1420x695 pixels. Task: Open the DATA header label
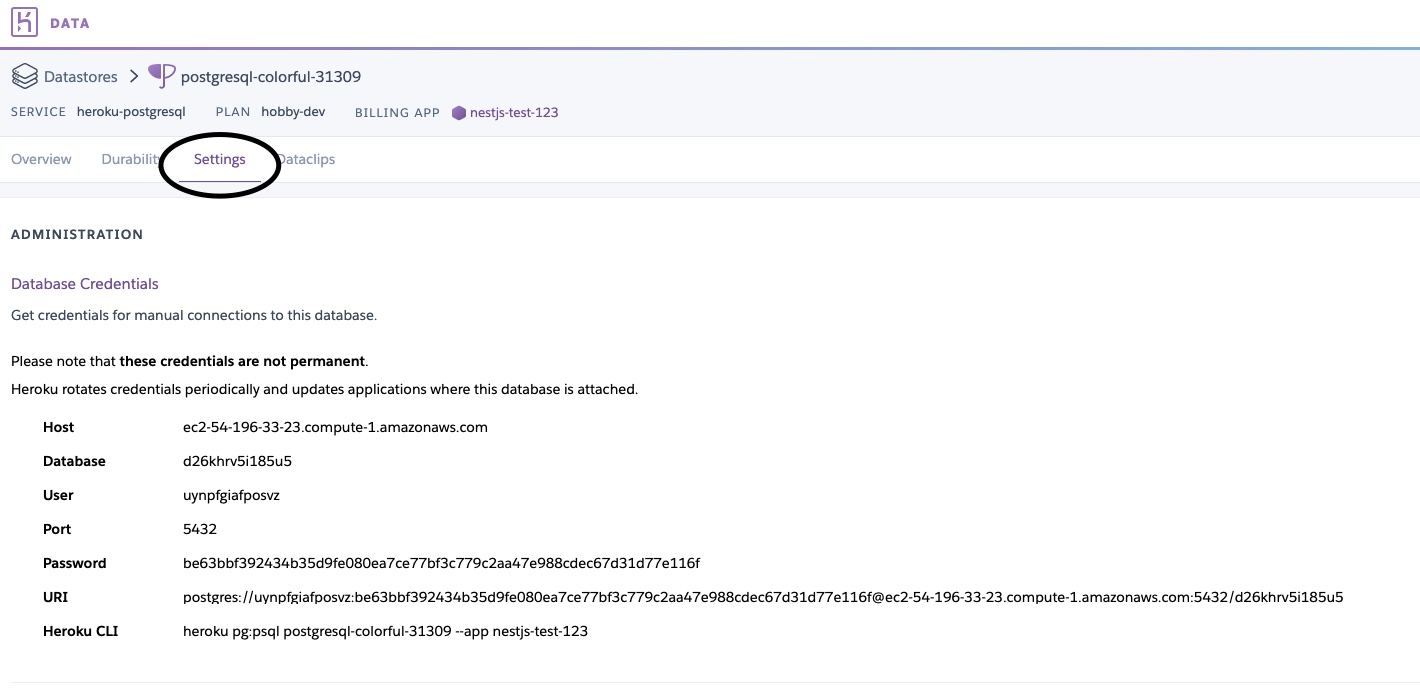click(x=70, y=23)
